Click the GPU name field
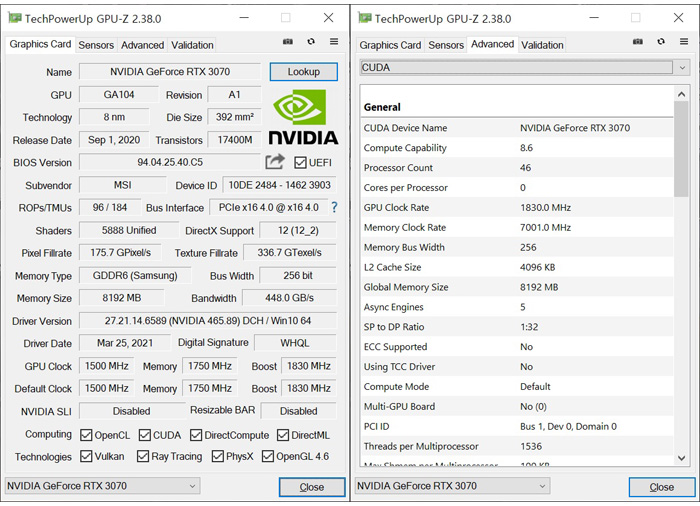Image resolution: width=700 pixels, height=506 pixels. click(170, 71)
